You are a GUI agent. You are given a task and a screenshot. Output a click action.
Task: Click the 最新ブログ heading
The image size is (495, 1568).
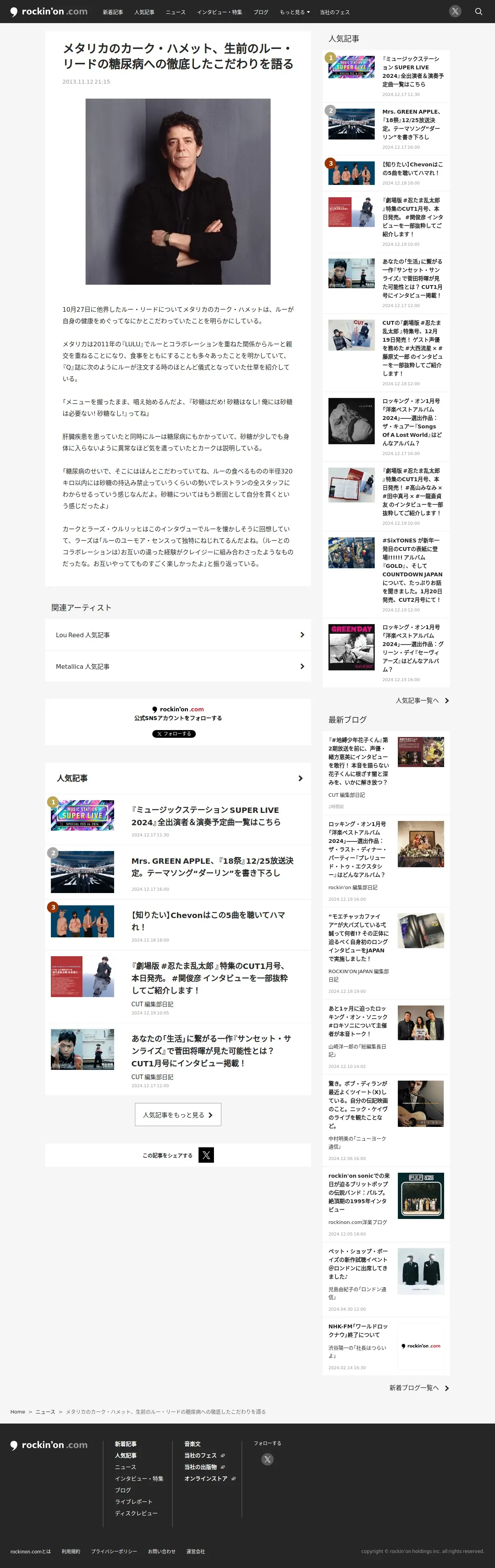[x=348, y=720]
